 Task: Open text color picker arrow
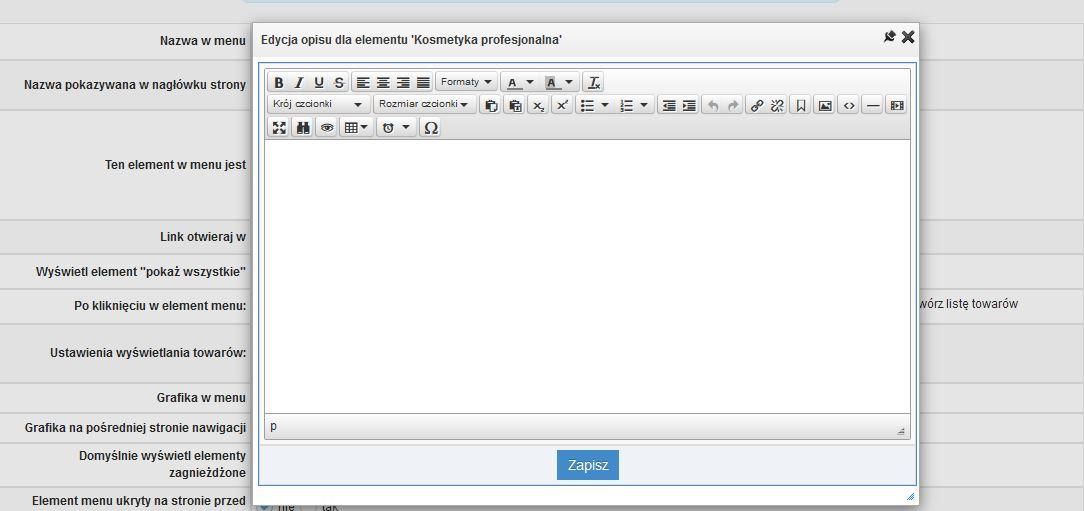pos(530,82)
